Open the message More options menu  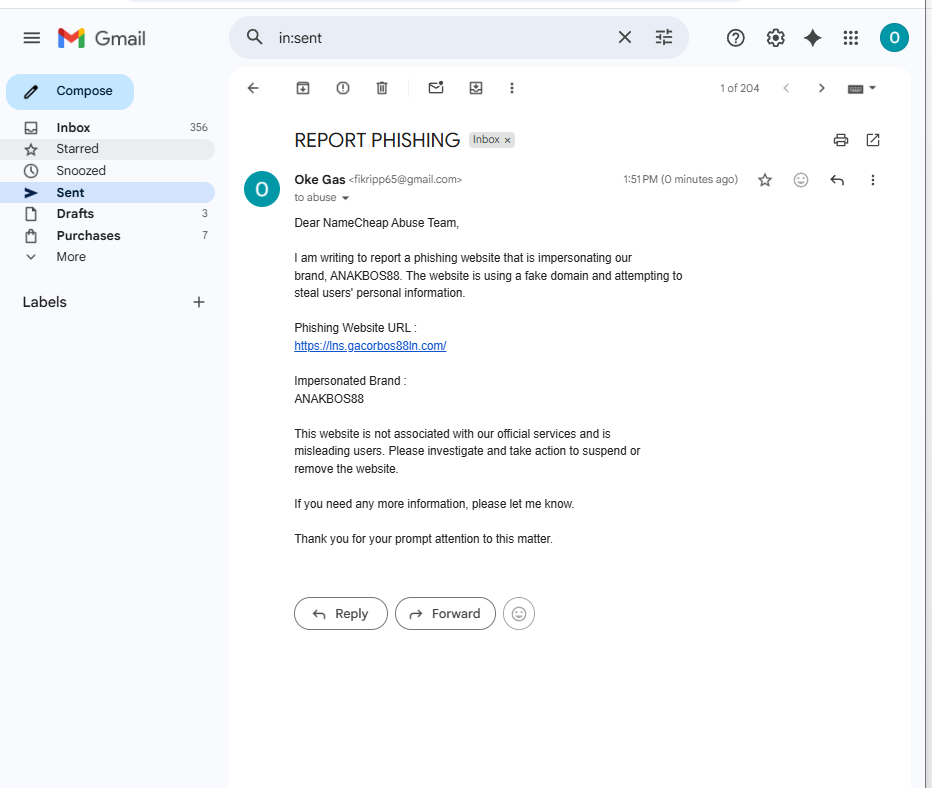[873, 180]
